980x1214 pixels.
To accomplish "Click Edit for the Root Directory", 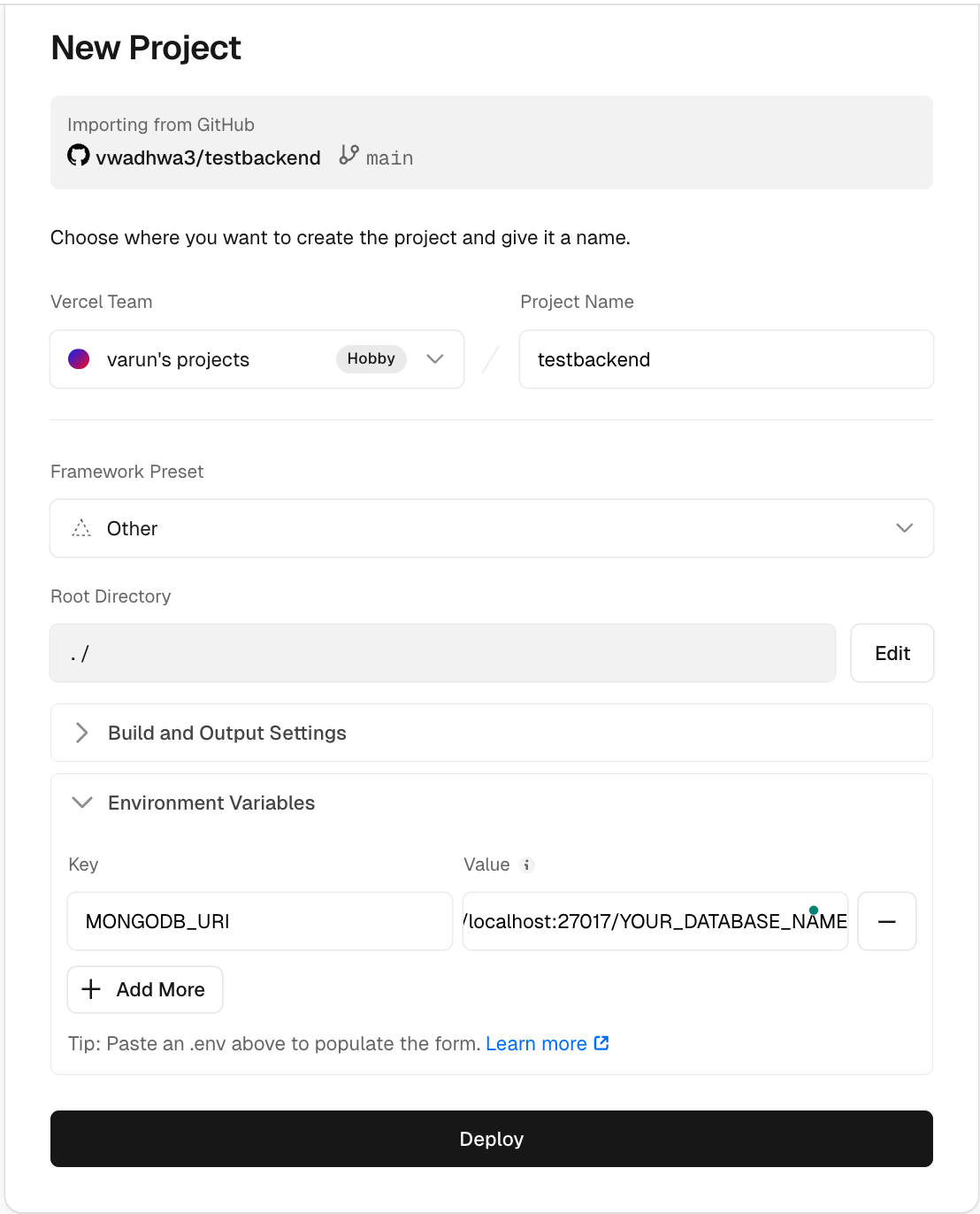I will point(892,653).
